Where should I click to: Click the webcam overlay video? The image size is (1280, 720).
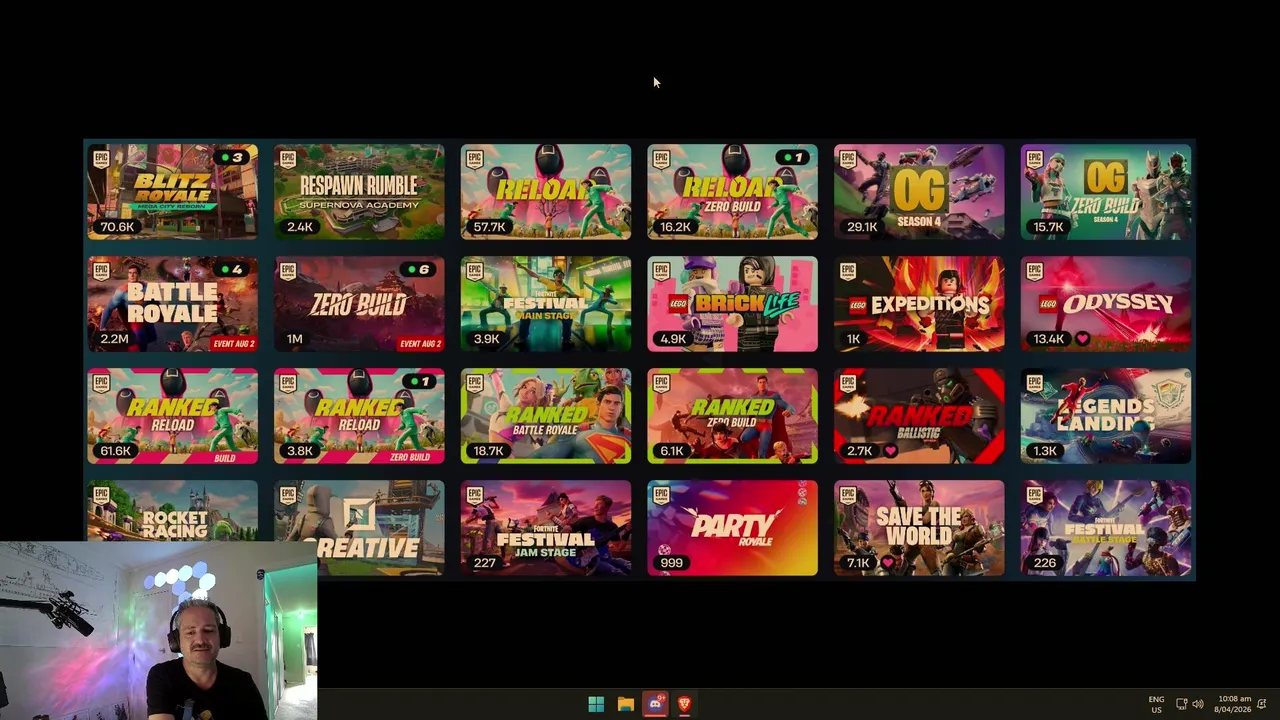[158, 631]
